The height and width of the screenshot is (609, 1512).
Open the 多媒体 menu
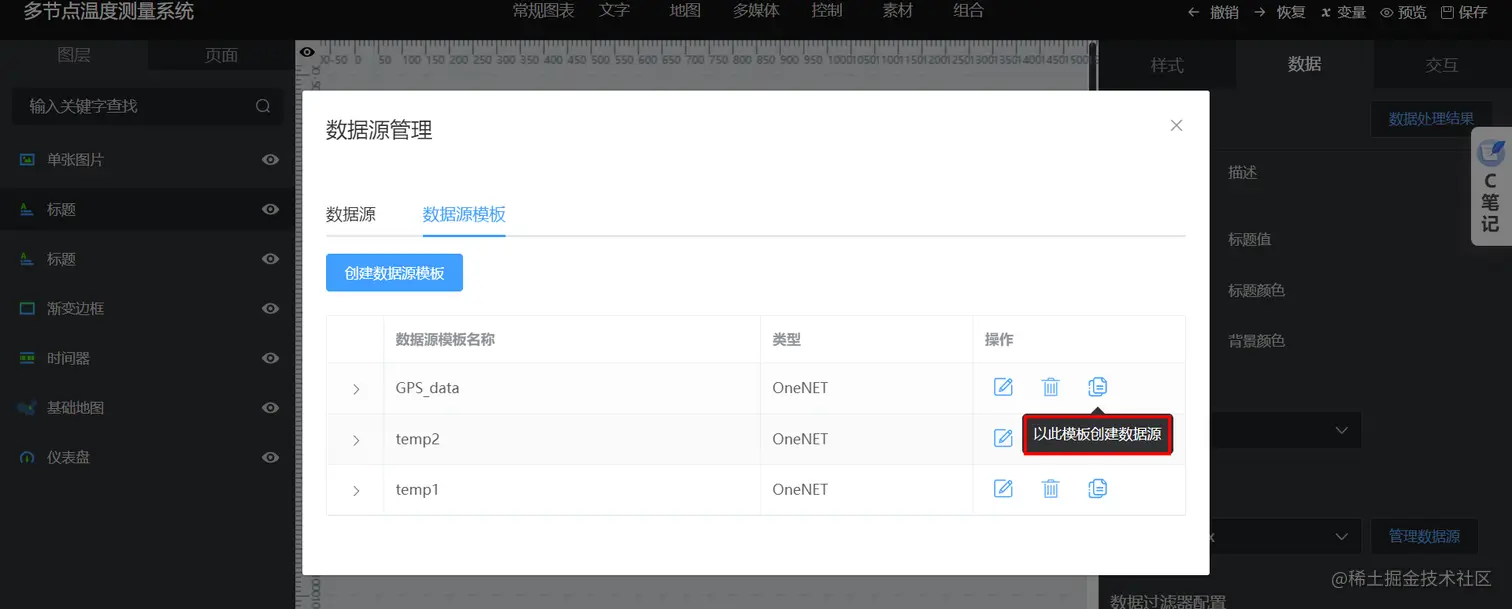tap(756, 11)
